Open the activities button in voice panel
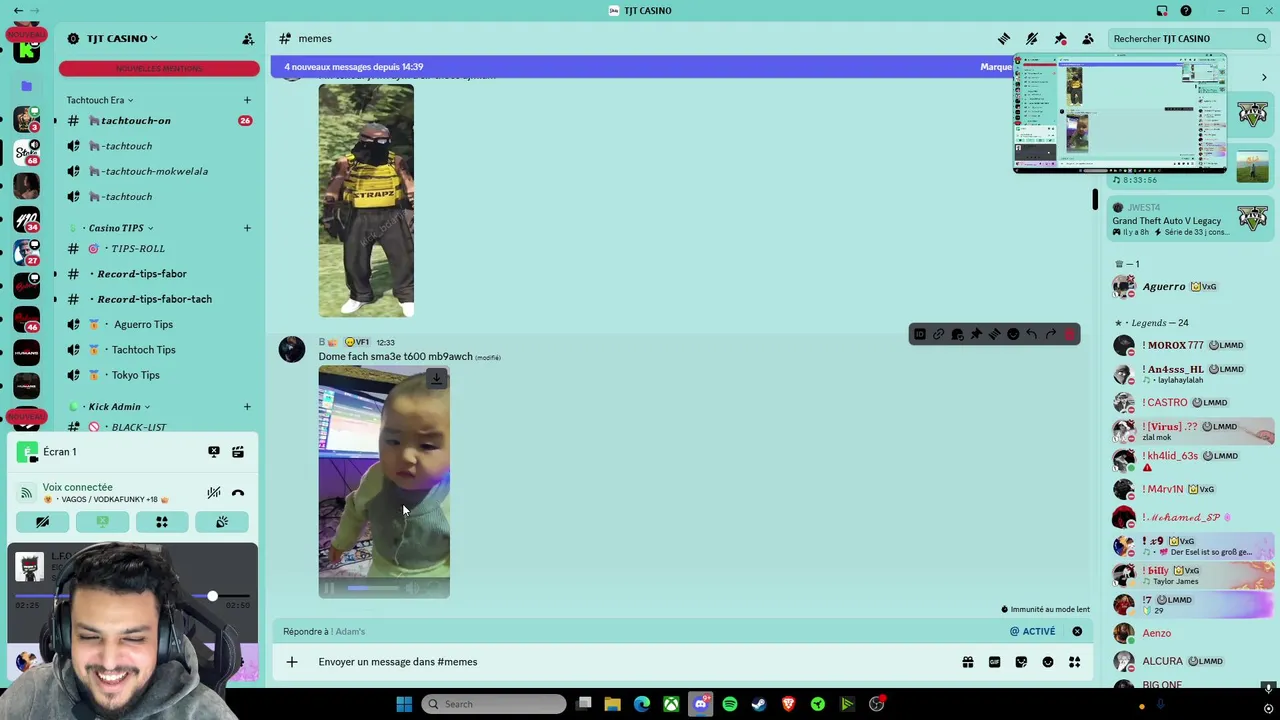This screenshot has height=720, width=1280. 162,522
